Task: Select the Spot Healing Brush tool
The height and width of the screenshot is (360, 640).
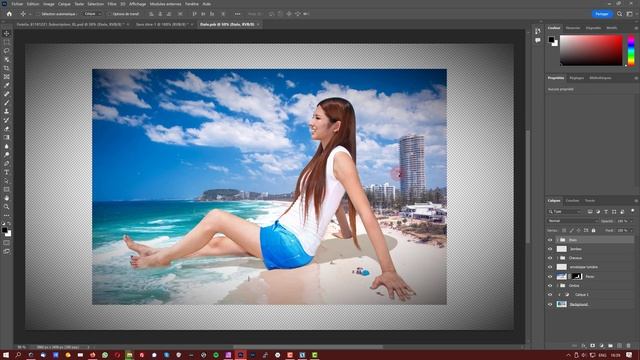Action: pos(7,94)
